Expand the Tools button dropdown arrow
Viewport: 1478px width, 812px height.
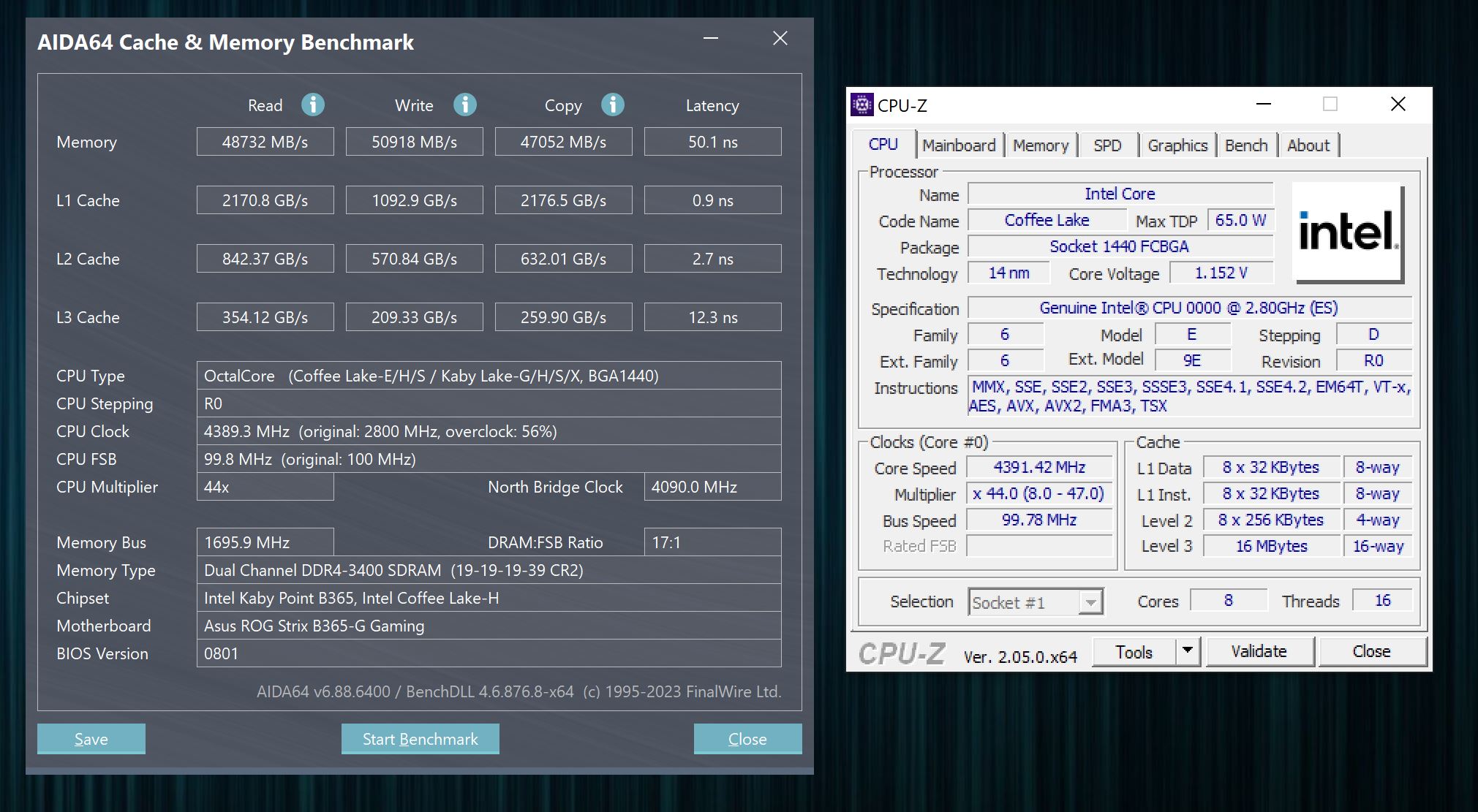coord(1188,650)
